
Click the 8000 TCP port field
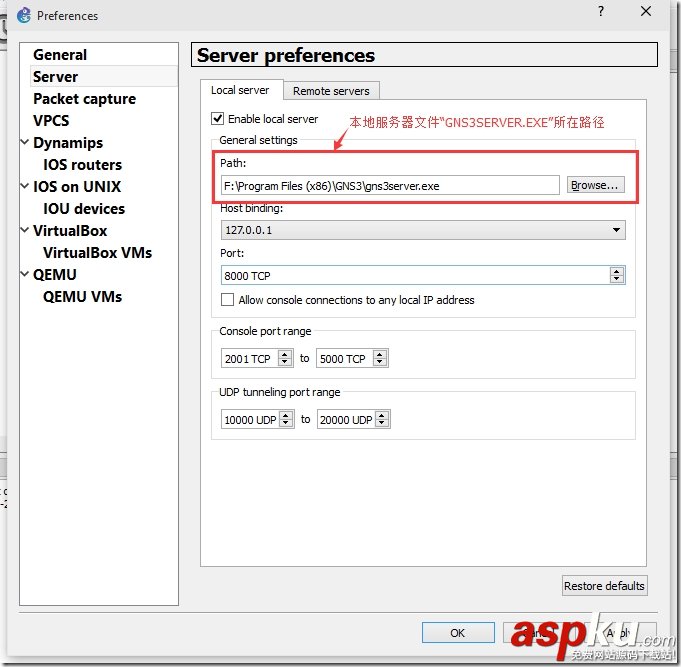(x=423, y=275)
